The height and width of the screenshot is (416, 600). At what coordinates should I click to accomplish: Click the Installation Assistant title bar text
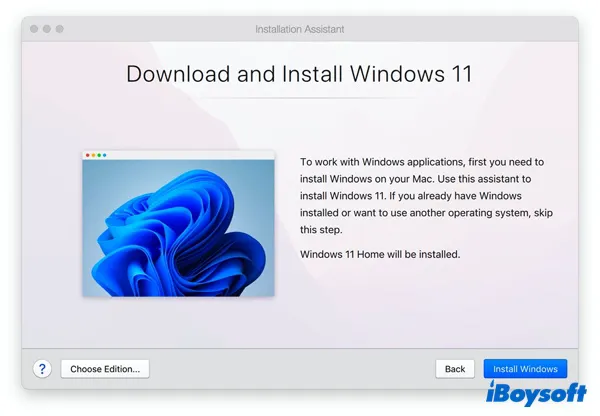[299, 29]
